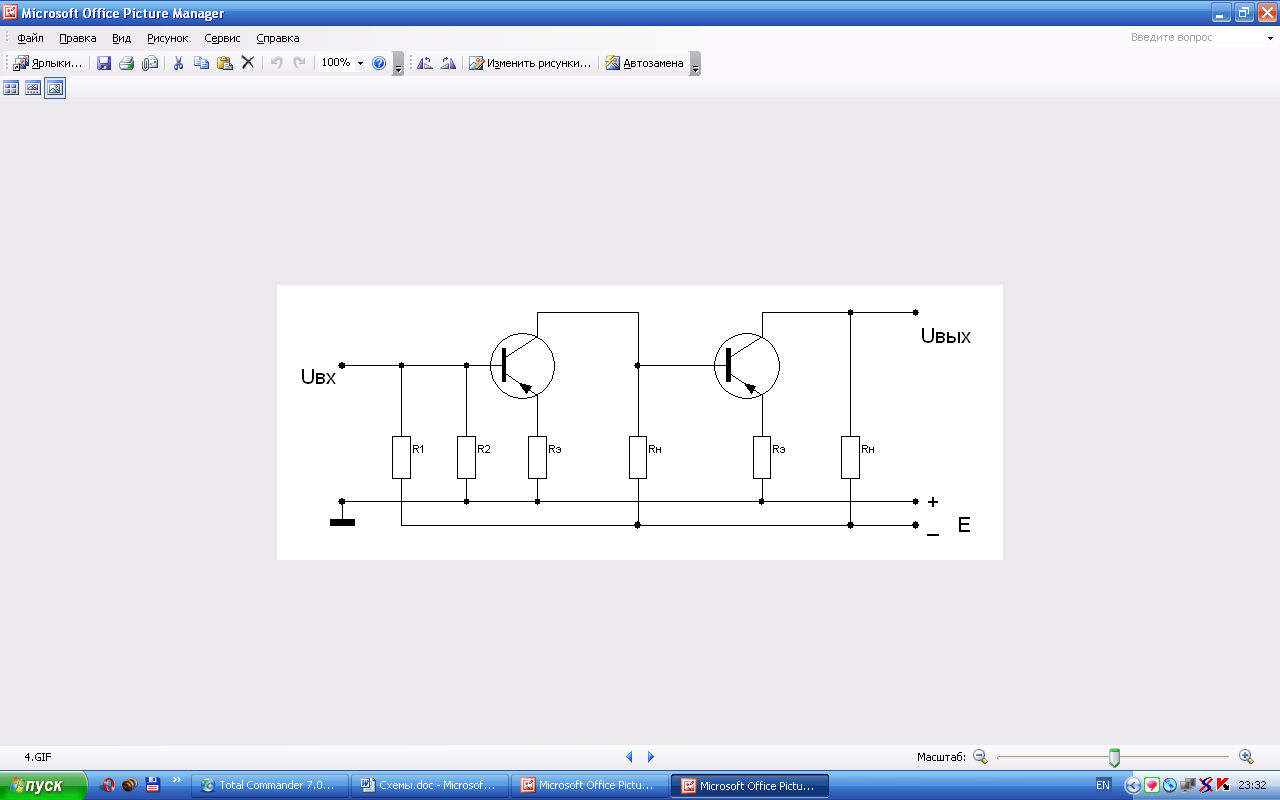Delete the picture with X icon
This screenshot has height=800, width=1280.
pos(247,63)
